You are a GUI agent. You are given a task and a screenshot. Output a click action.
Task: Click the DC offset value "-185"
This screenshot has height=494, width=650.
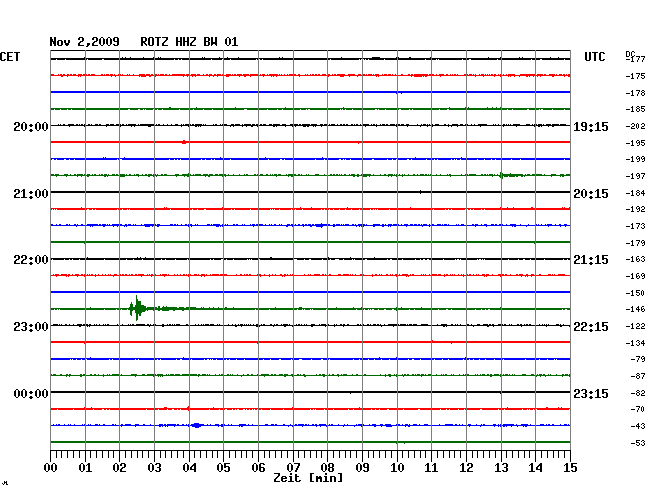click(636, 109)
